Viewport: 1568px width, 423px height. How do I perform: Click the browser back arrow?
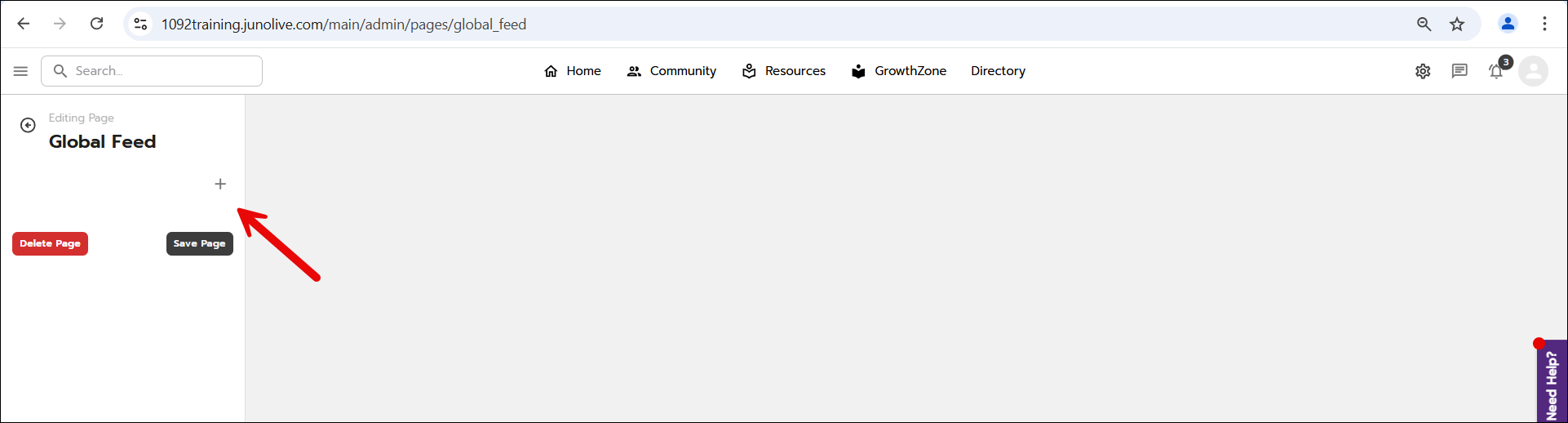[24, 24]
